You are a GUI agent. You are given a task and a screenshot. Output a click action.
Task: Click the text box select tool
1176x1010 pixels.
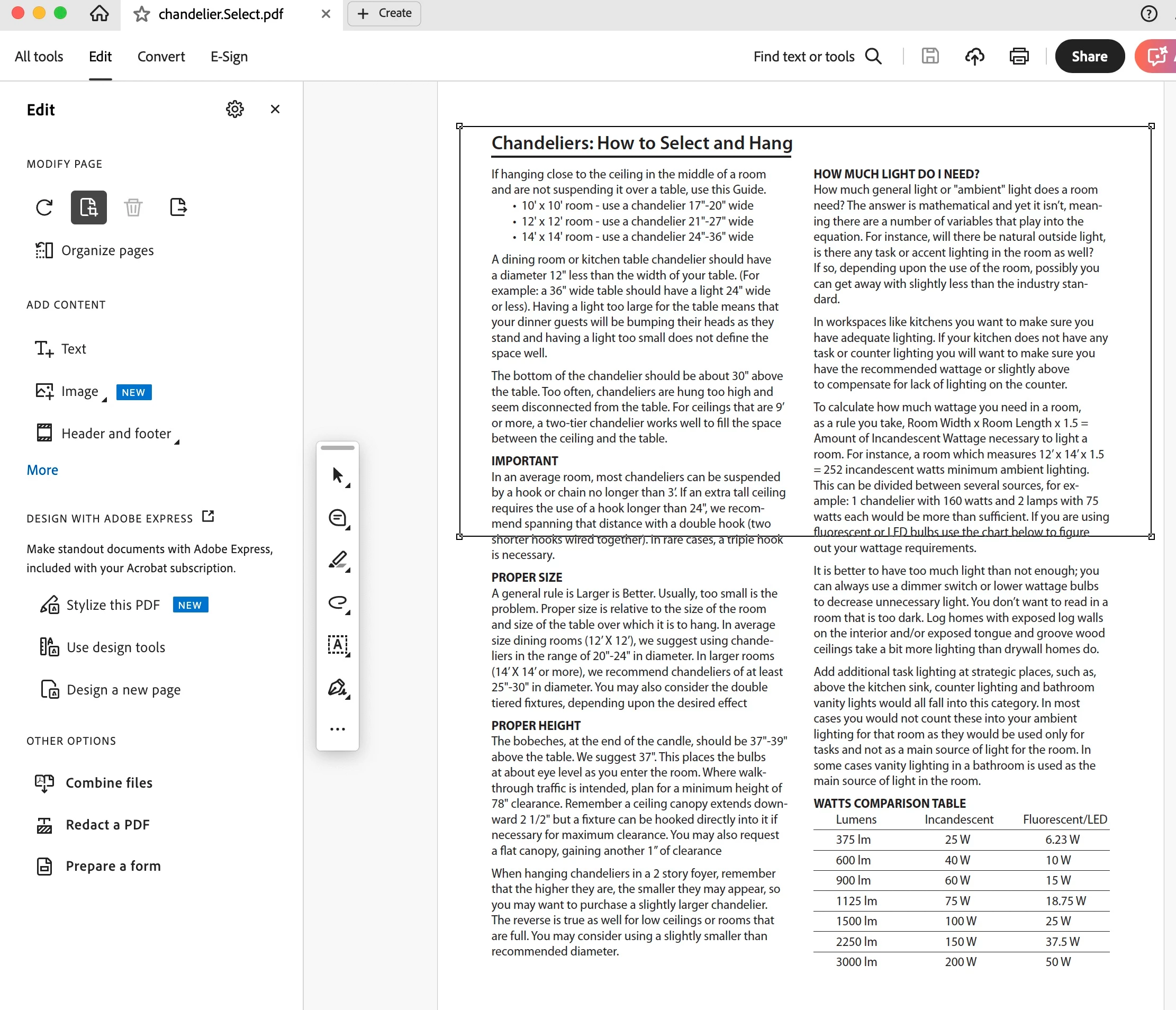click(338, 645)
